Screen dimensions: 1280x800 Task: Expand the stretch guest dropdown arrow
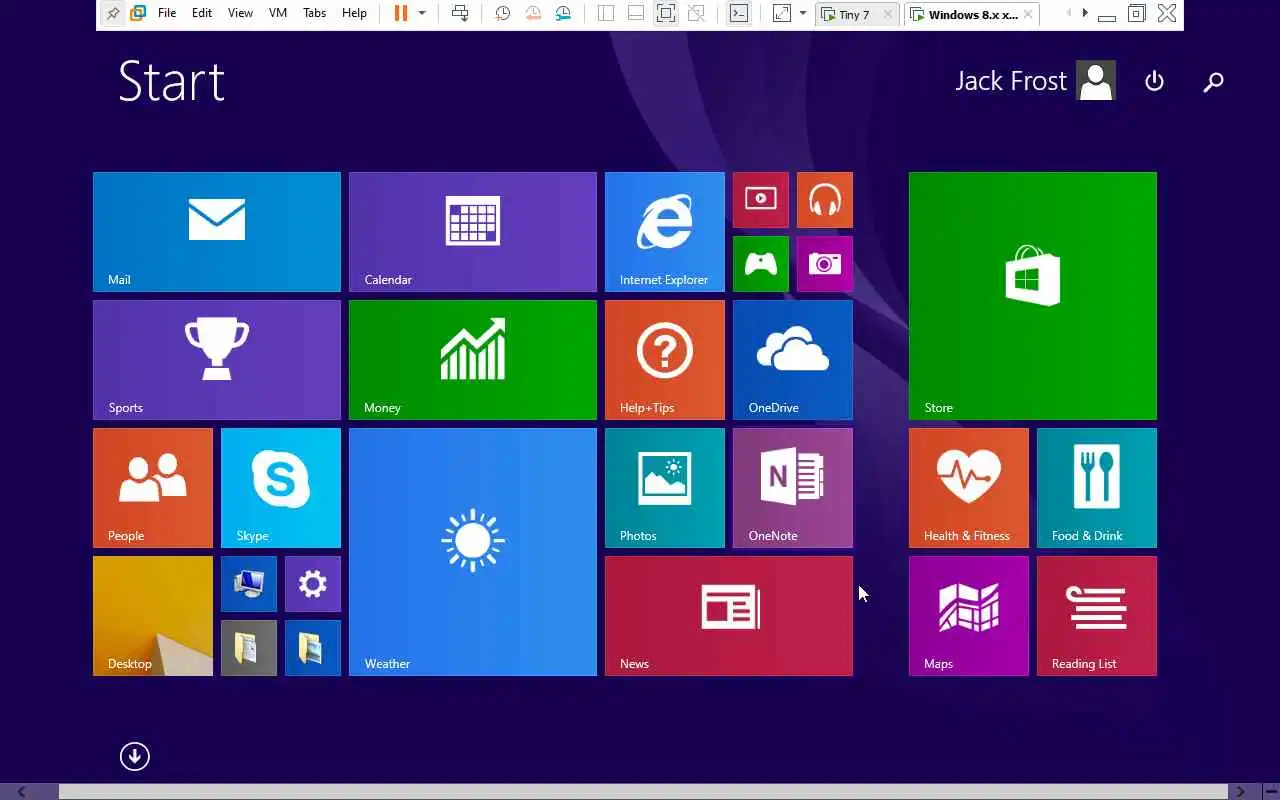[803, 13]
